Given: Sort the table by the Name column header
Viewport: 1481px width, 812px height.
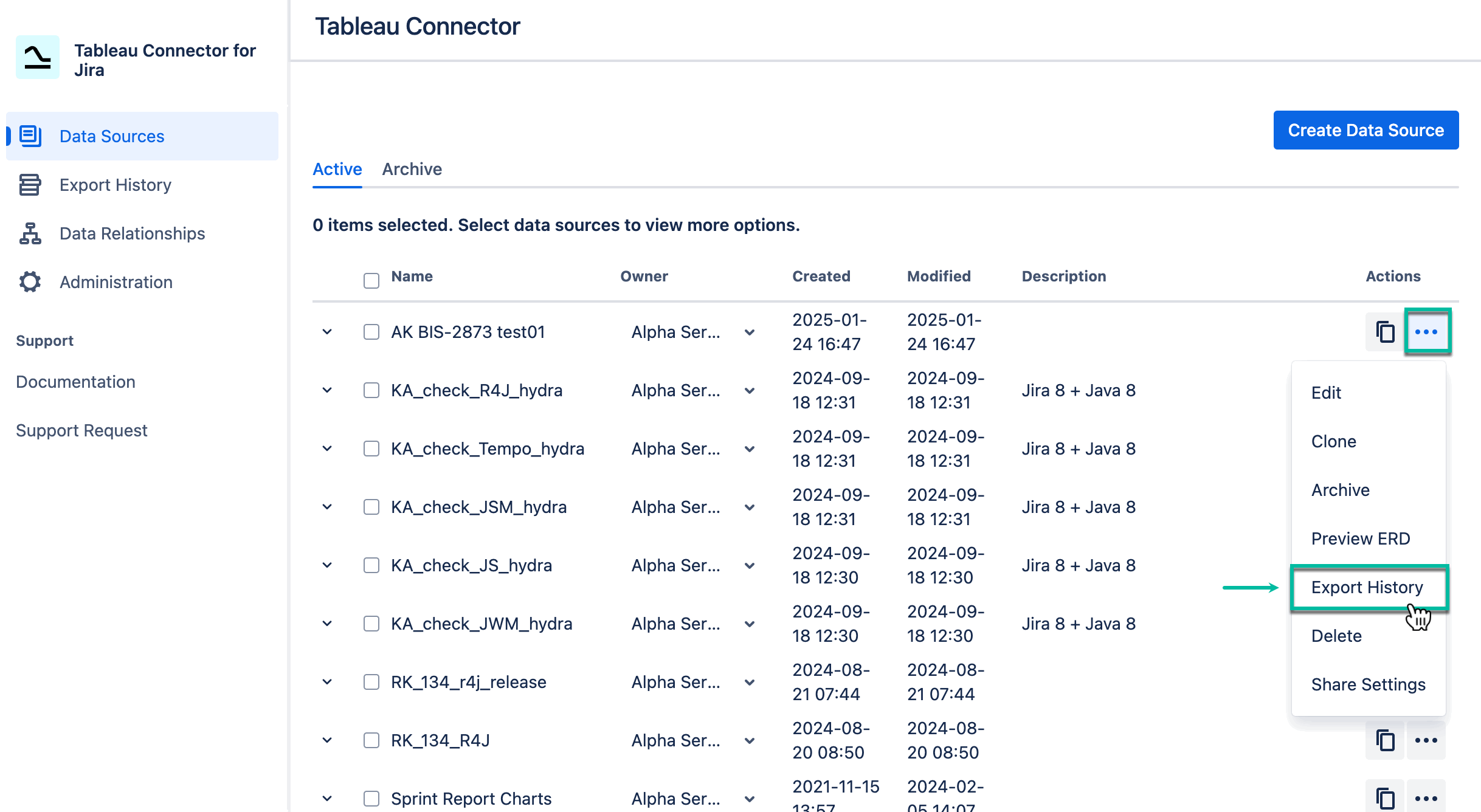Looking at the screenshot, I should pyautogui.click(x=411, y=277).
